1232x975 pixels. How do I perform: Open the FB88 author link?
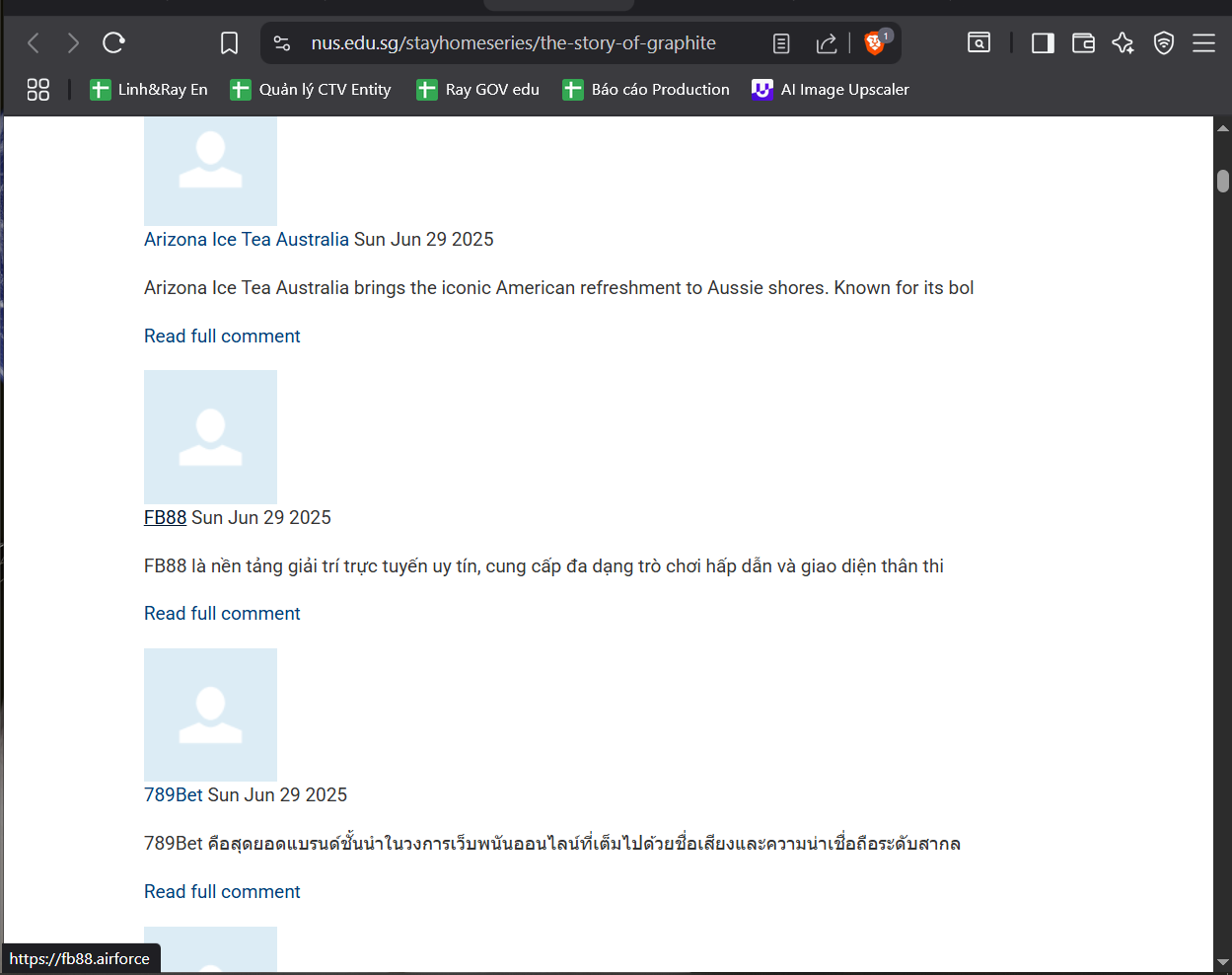pyautogui.click(x=165, y=518)
